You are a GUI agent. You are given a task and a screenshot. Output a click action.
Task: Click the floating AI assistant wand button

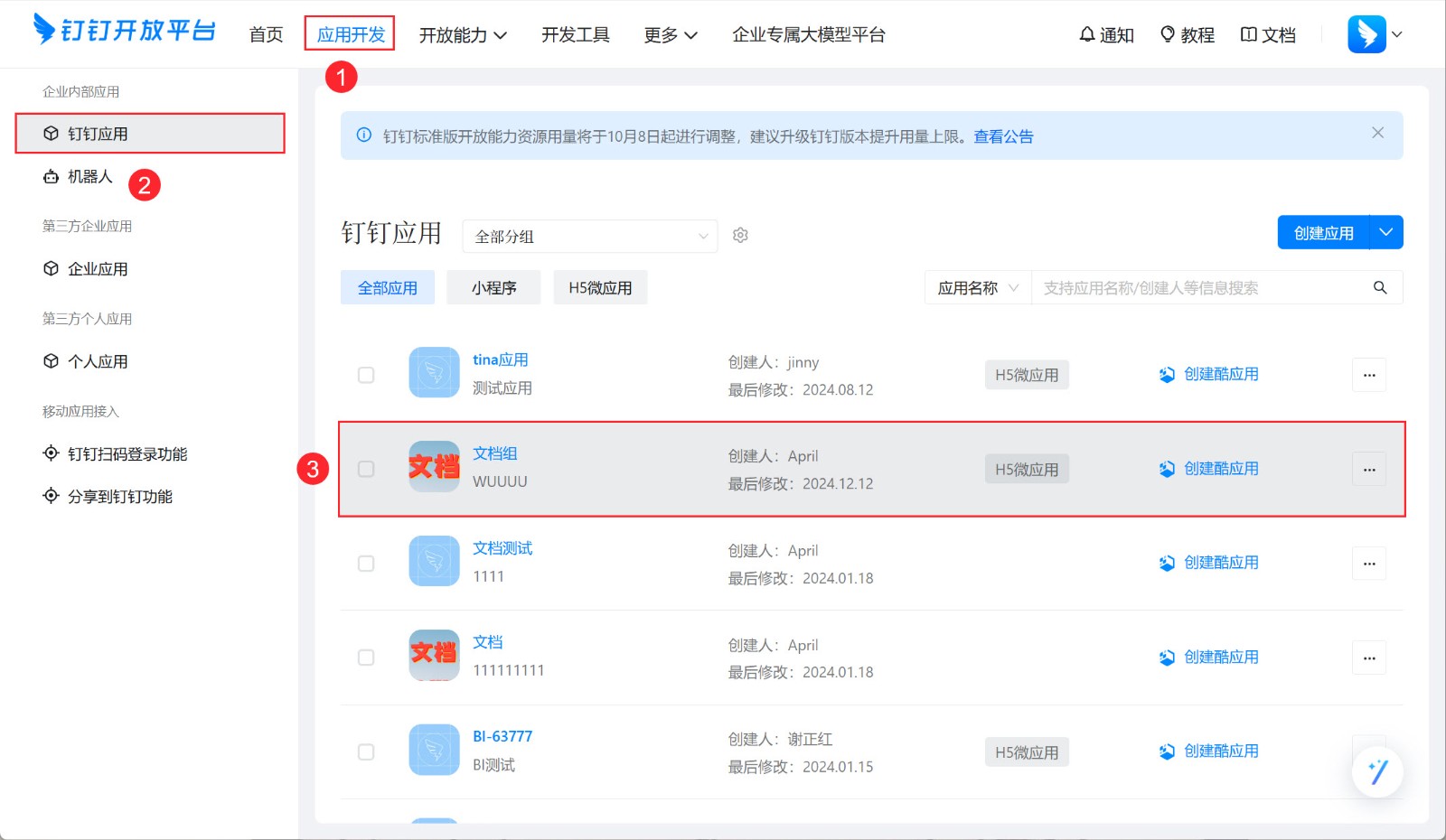click(1377, 772)
